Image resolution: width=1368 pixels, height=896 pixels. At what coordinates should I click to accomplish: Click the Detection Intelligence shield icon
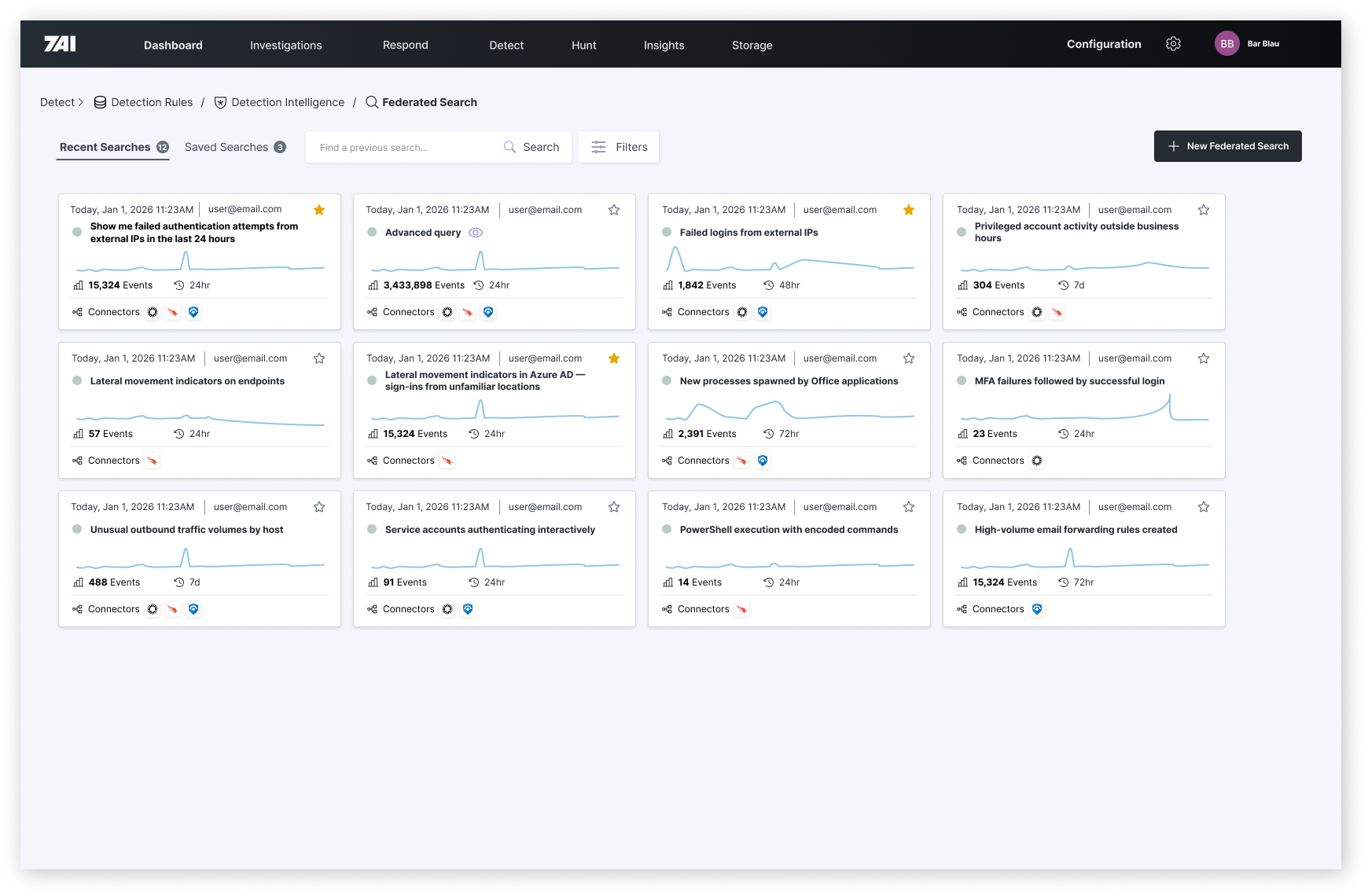coord(220,102)
